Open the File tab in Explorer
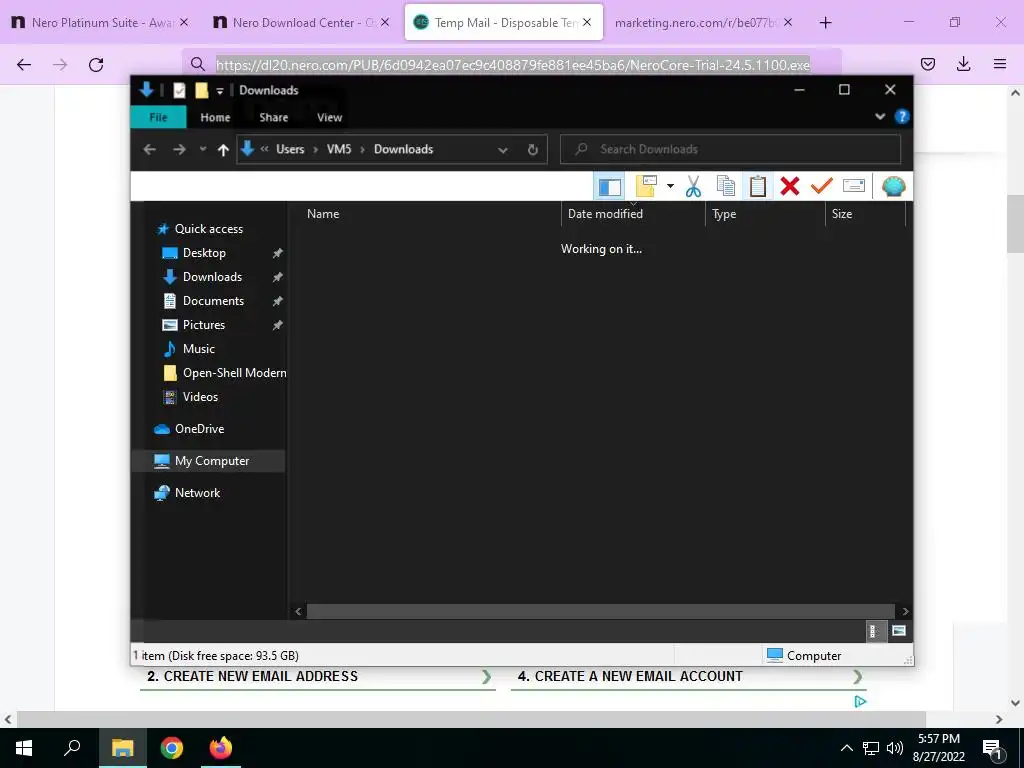Image resolution: width=1024 pixels, height=768 pixels. [x=158, y=117]
